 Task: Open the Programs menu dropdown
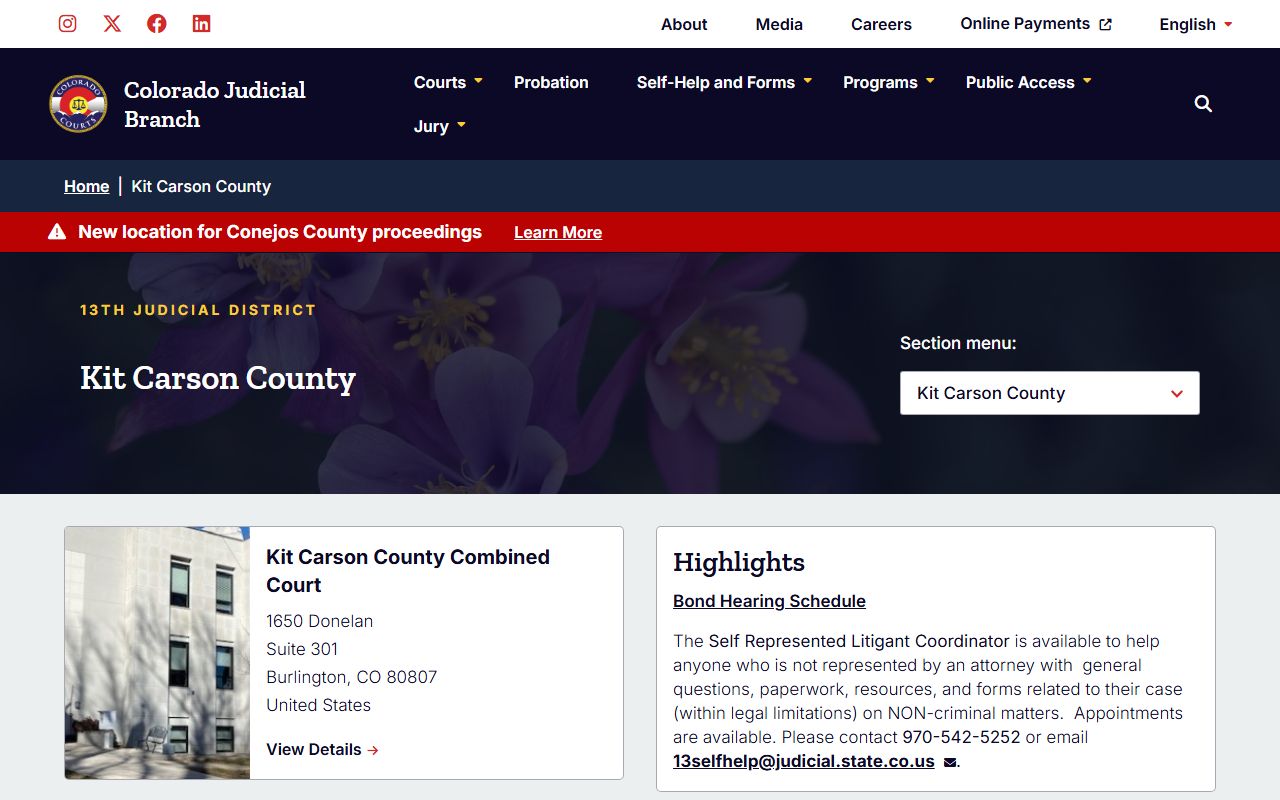tap(888, 82)
